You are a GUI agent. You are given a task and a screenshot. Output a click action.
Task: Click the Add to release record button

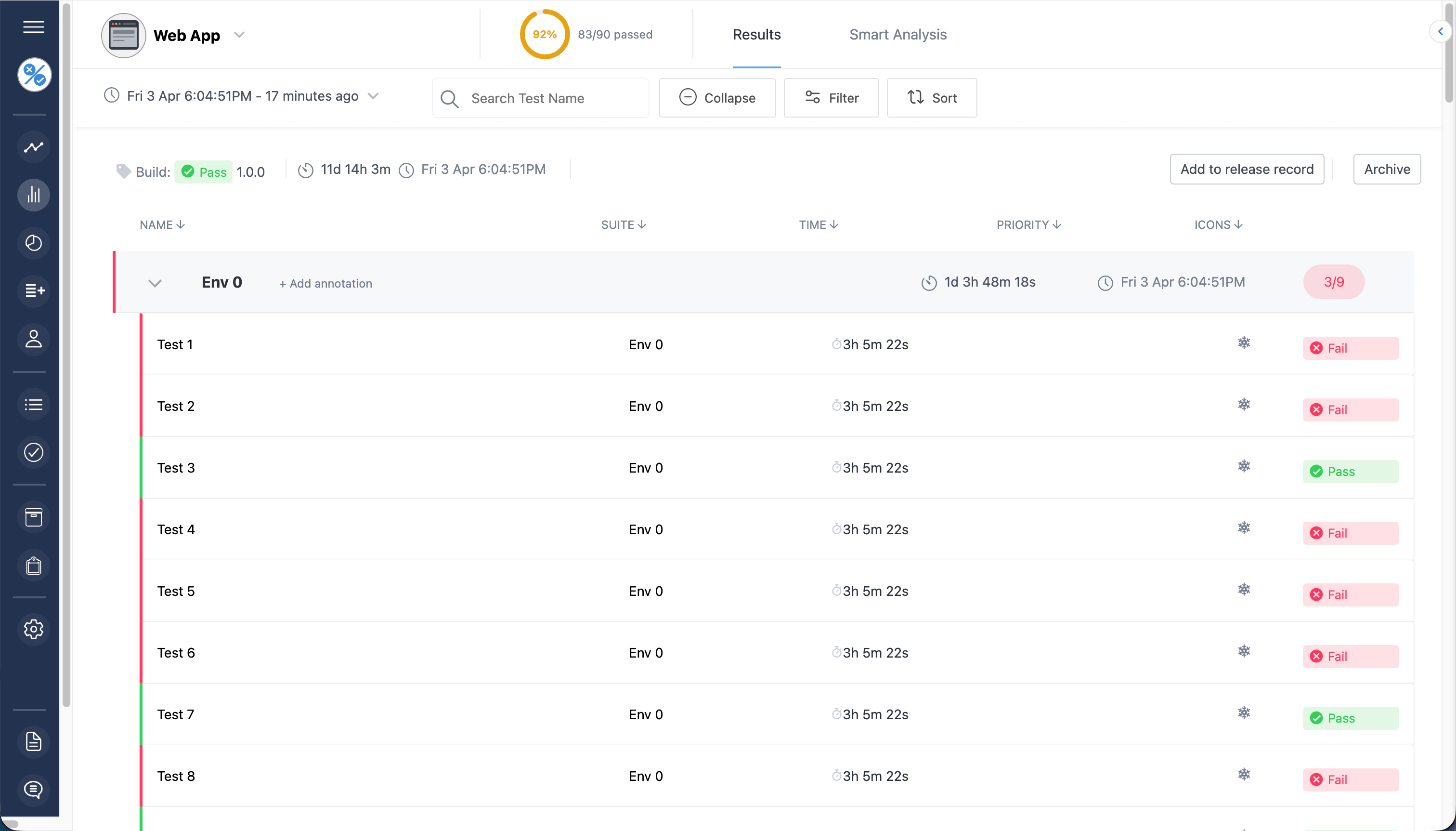(x=1247, y=170)
